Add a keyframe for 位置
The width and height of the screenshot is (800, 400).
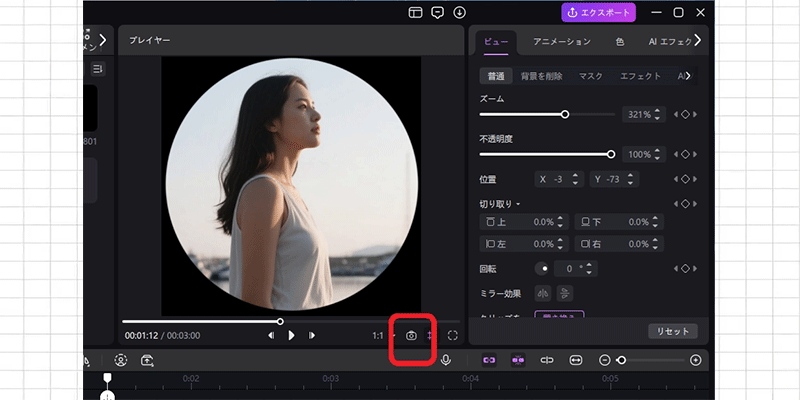(685, 179)
